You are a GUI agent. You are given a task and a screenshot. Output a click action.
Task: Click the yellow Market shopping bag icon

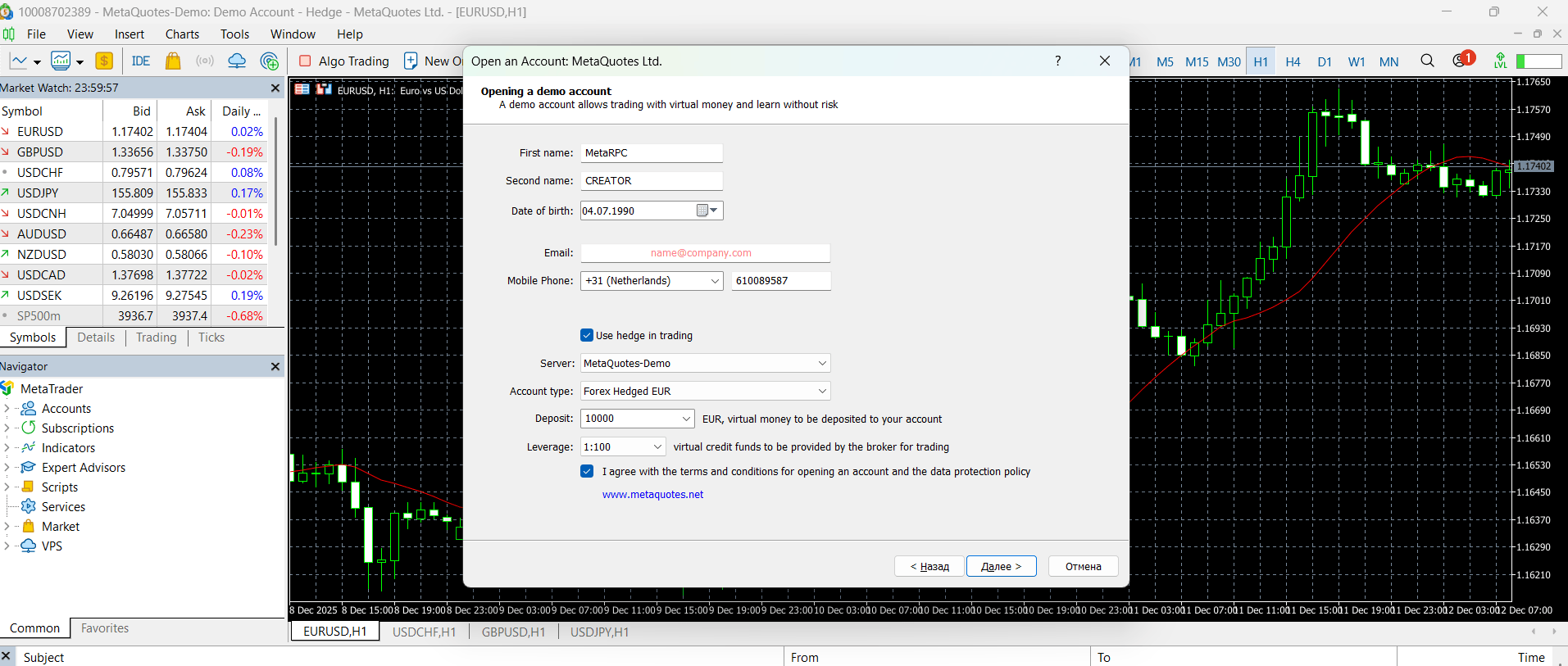click(x=173, y=61)
